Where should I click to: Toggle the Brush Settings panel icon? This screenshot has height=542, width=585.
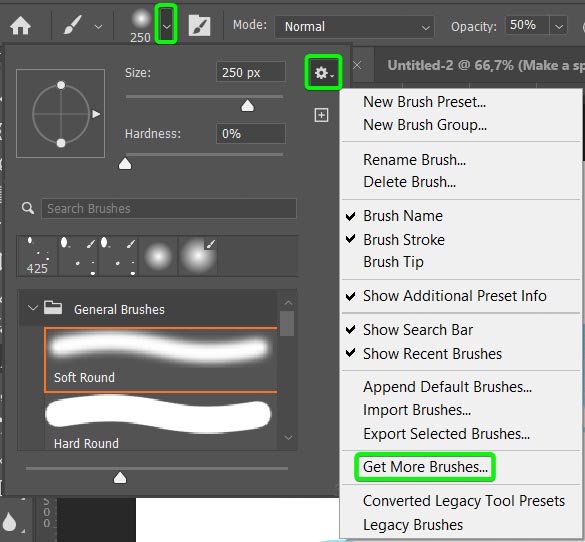(199, 26)
